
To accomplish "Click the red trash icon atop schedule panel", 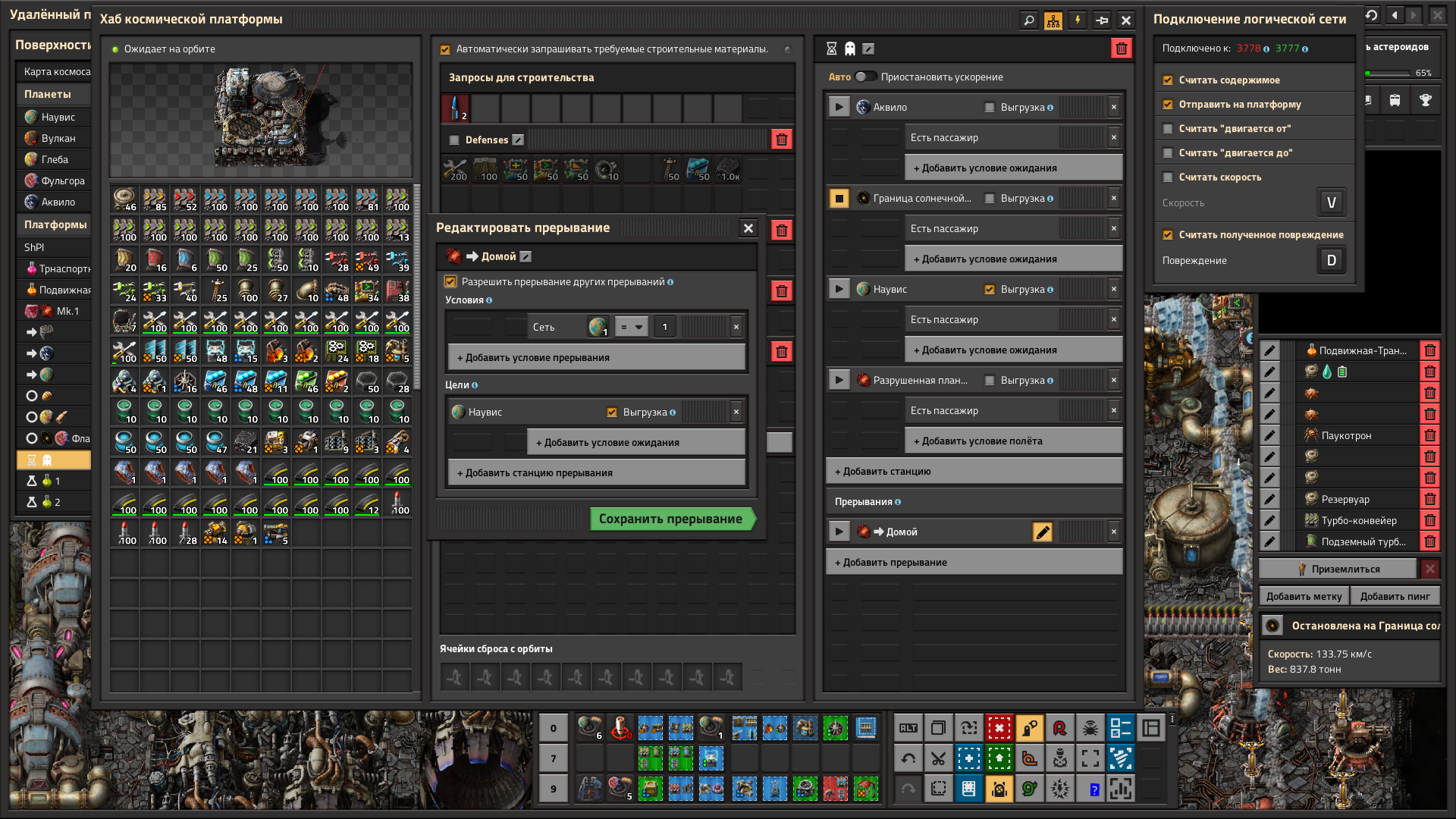I will click(1121, 49).
